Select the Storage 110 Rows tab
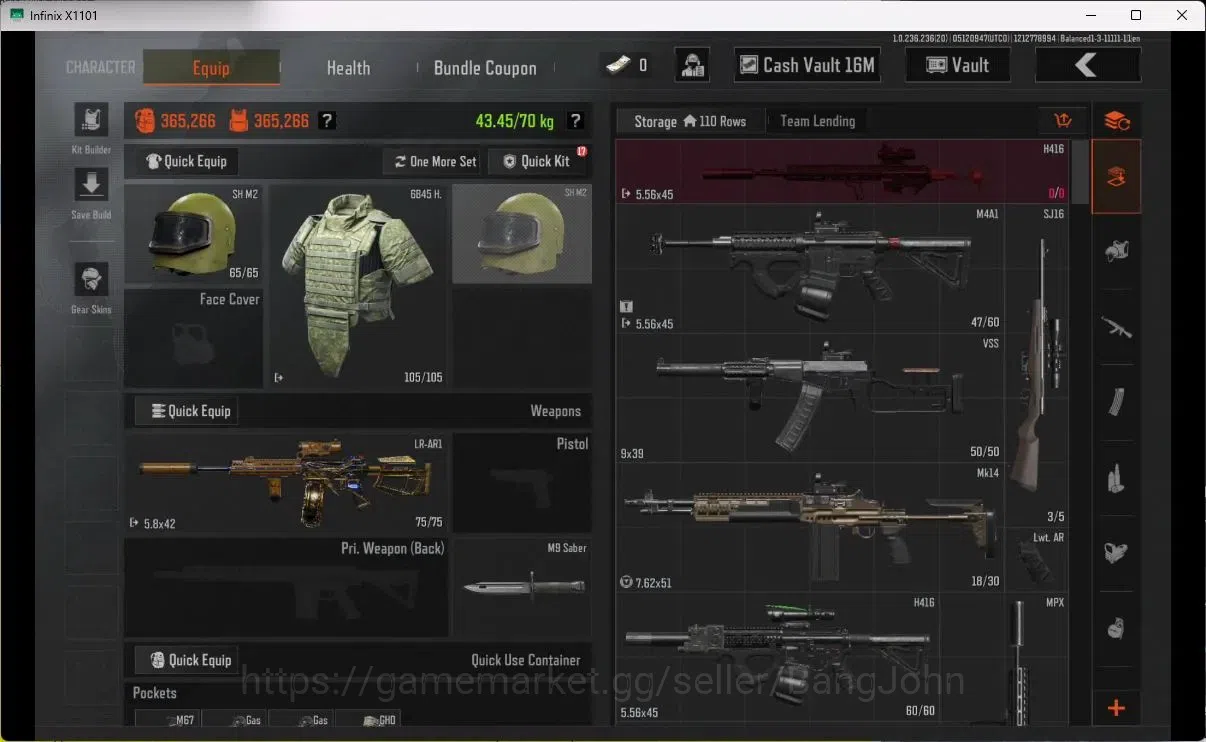 coord(690,121)
